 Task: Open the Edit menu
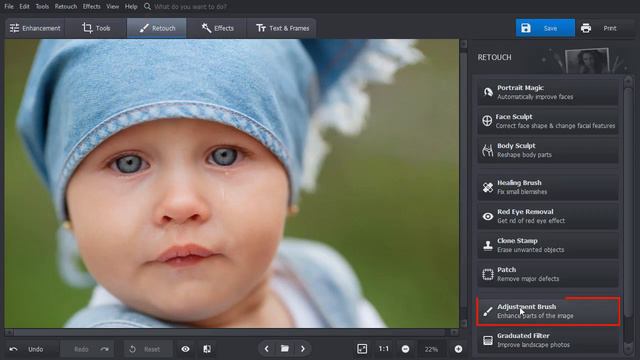pyautogui.click(x=24, y=7)
